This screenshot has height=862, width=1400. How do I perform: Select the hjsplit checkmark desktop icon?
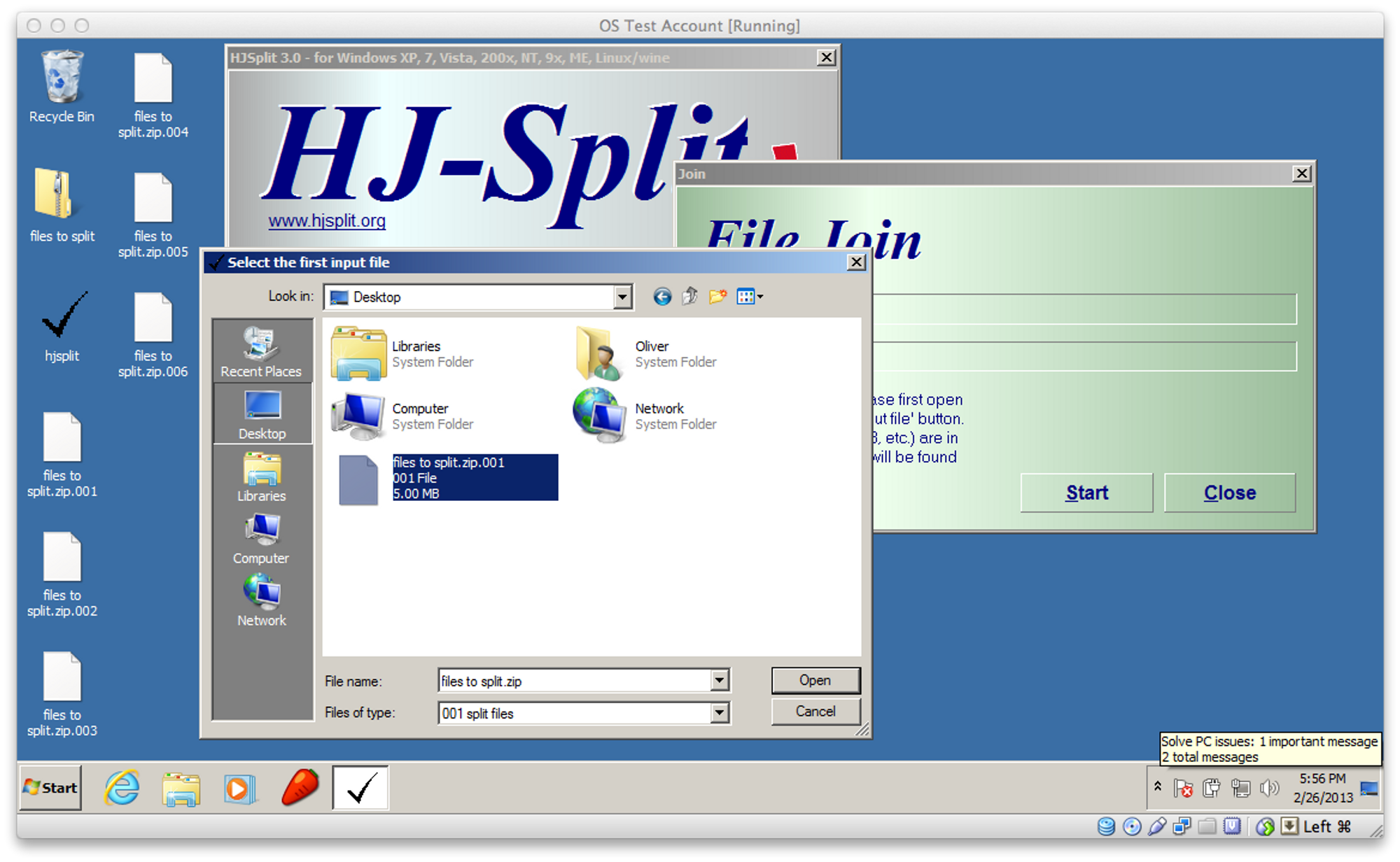pyautogui.click(x=62, y=326)
